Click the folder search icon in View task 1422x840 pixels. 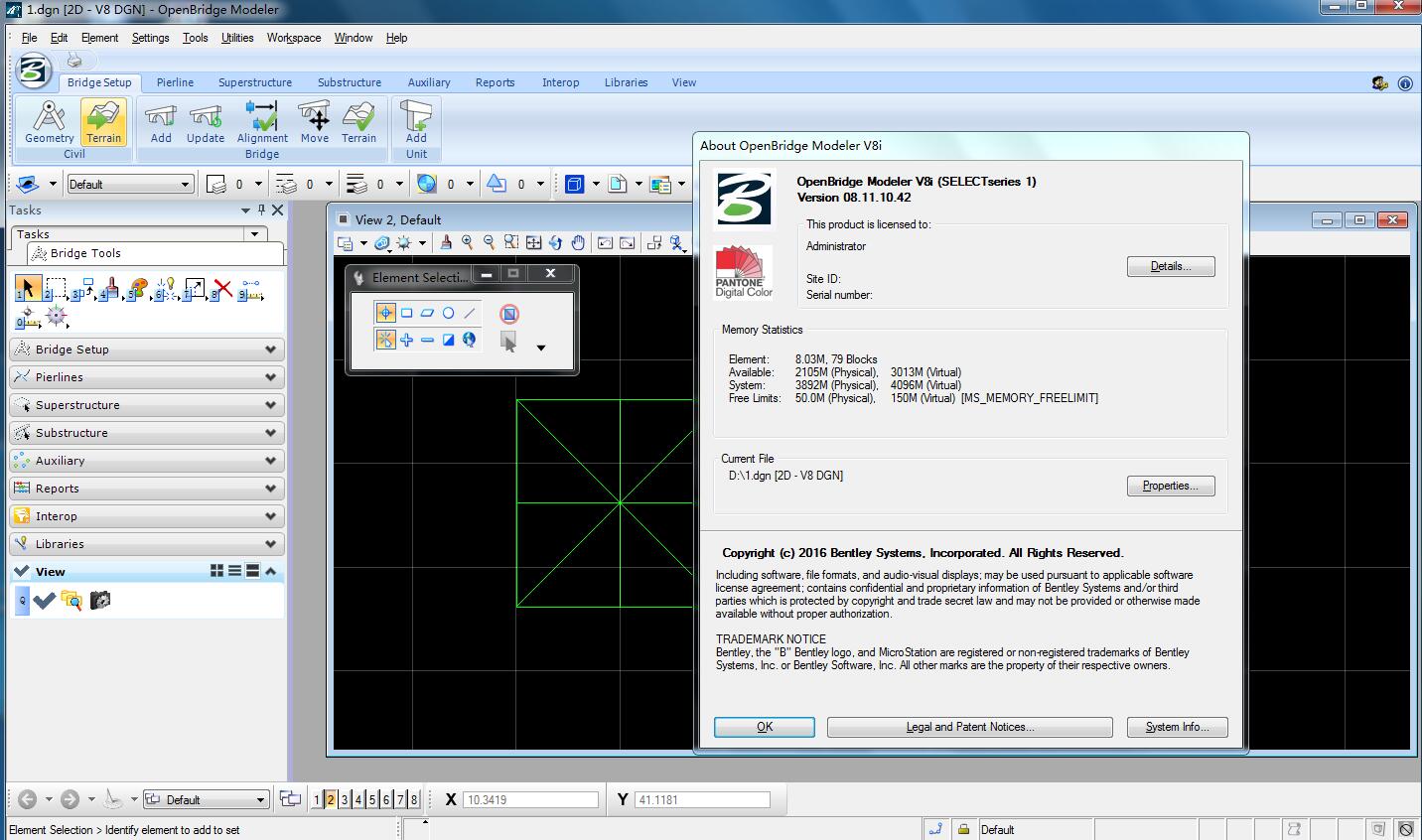click(71, 600)
